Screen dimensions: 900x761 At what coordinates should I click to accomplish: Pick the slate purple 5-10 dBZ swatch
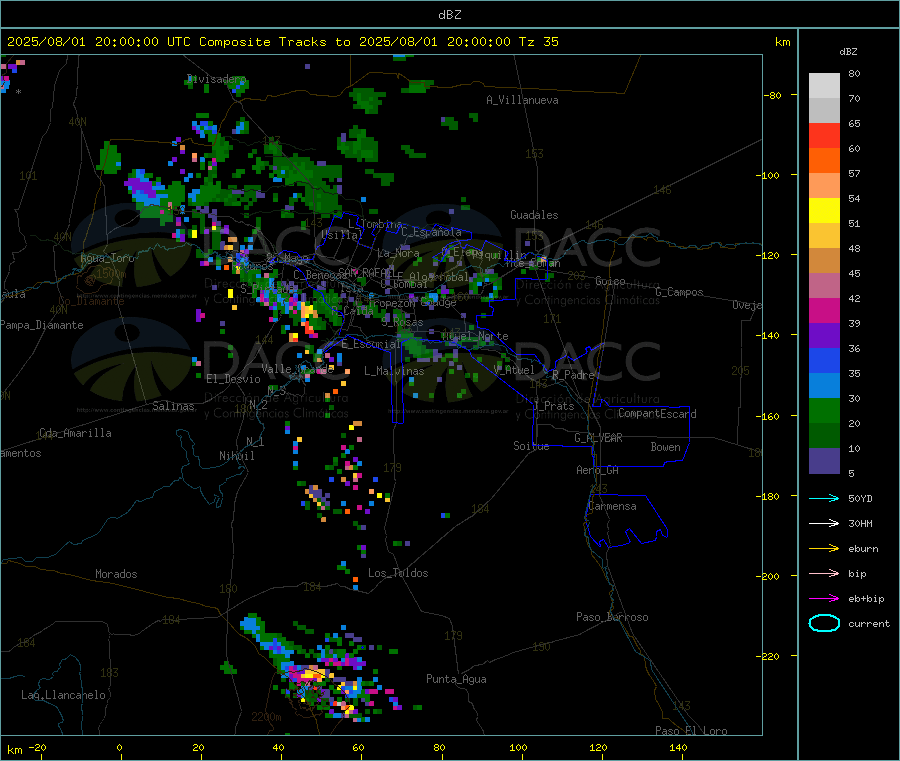coord(824,461)
